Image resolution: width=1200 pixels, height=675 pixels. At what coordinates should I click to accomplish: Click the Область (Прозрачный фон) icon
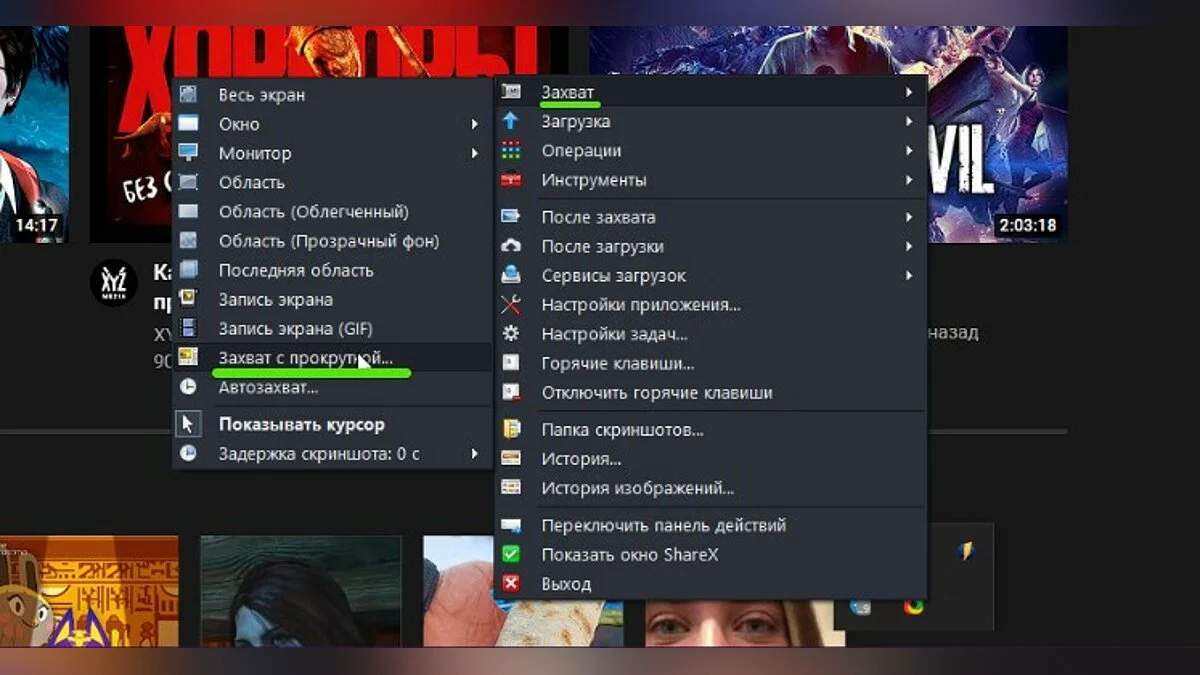(x=188, y=241)
